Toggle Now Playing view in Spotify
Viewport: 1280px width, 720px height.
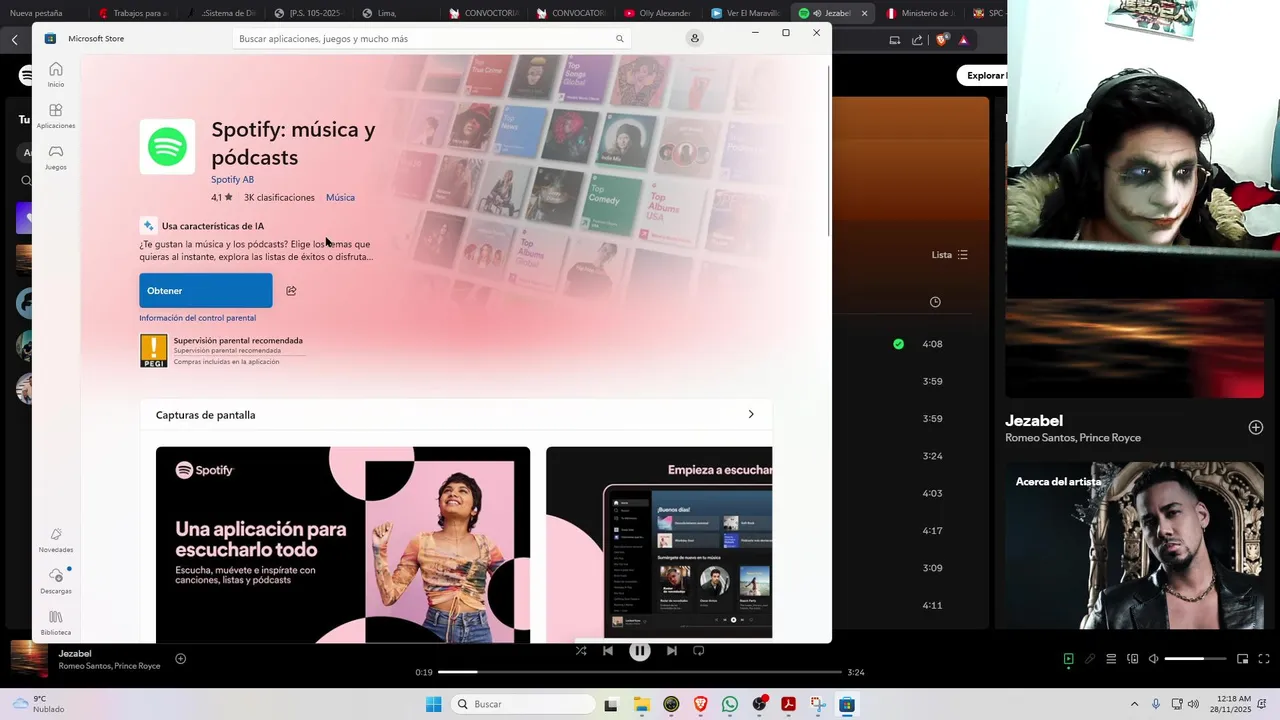click(x=1069, y=659)
